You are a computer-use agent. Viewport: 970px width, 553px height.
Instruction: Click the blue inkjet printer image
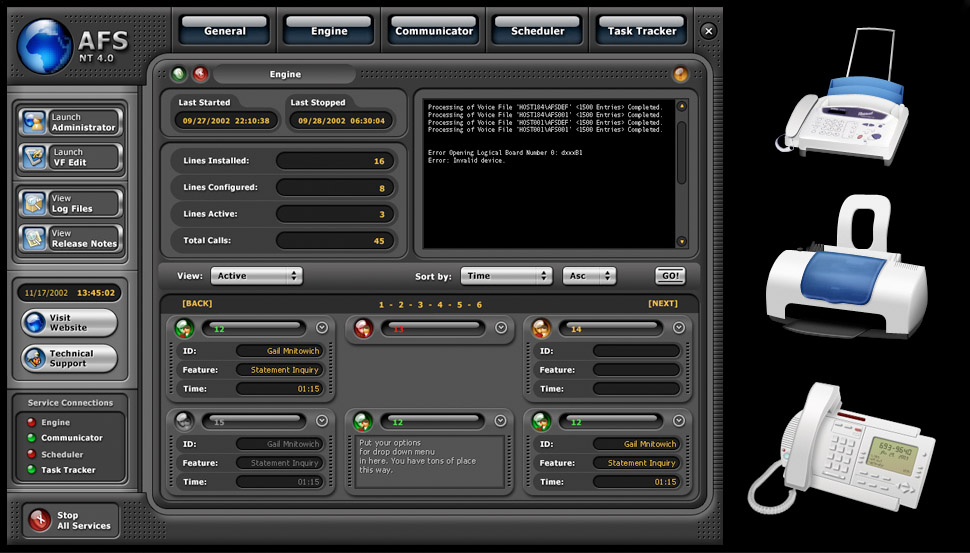(x=846, y=267)
